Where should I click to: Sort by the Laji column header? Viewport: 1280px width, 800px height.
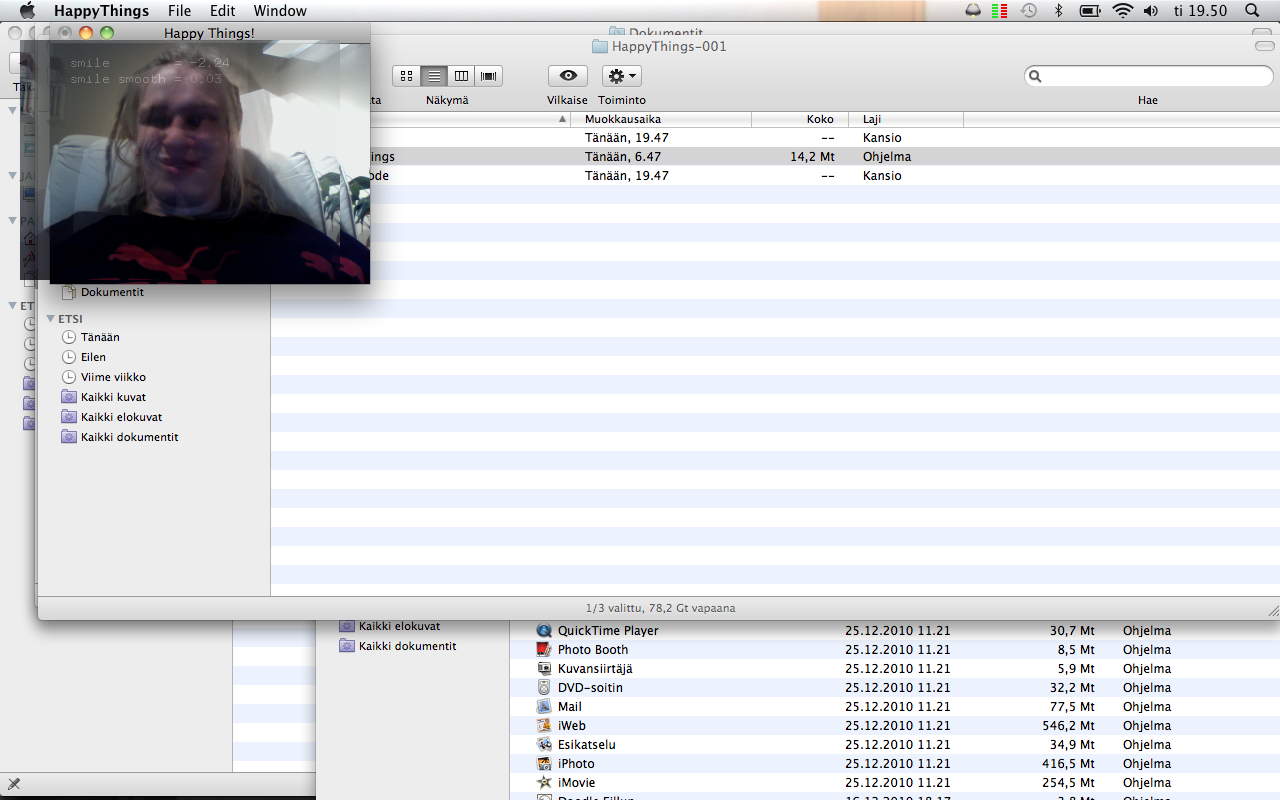[905, 119]
